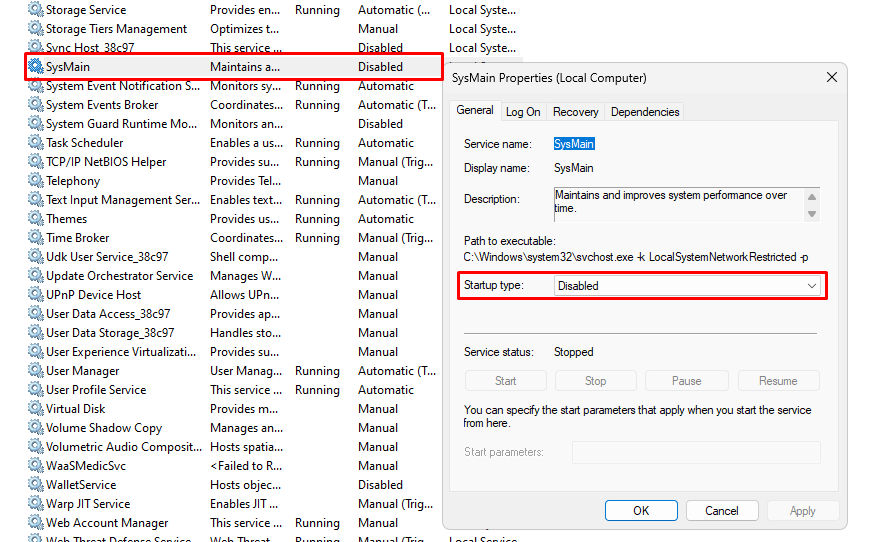Click the gear icon beside Storage Service

coord(36,9)
